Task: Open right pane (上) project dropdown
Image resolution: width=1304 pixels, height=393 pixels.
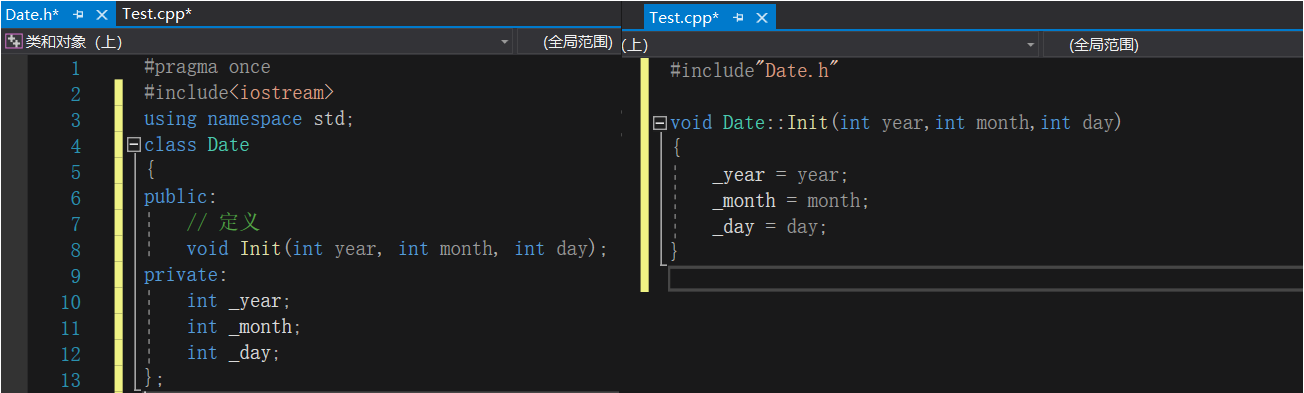Action: click(1030, 45)
